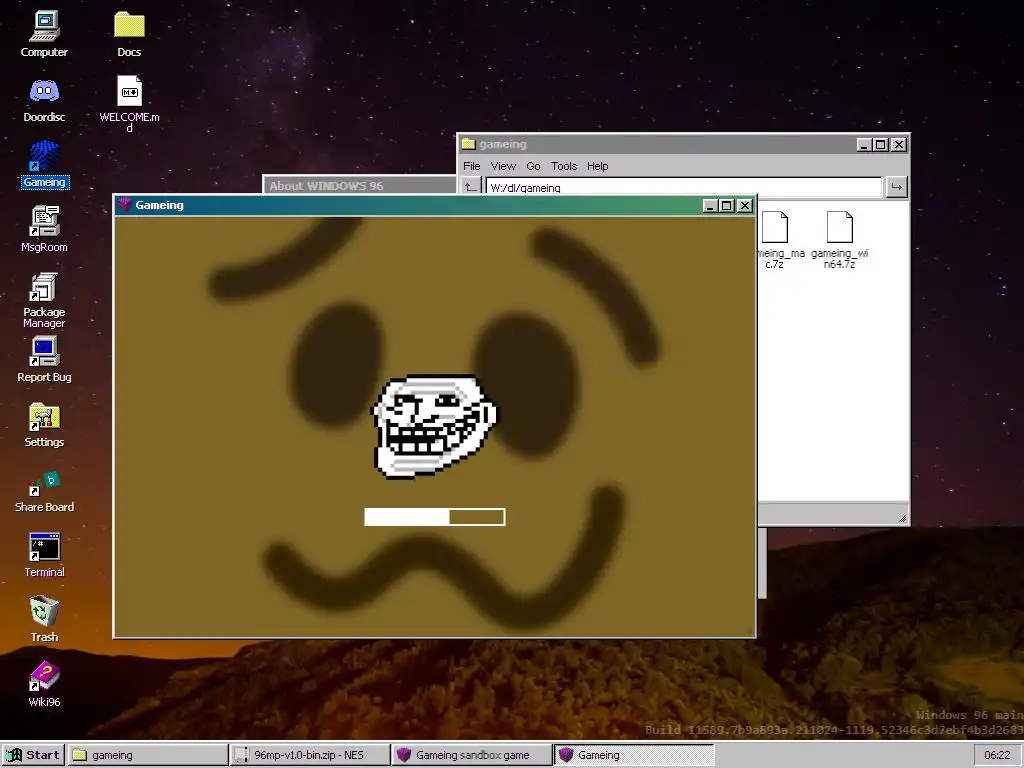Screen dimensions: 1024x768
Task: Select the active Gameing taskbar button
Action: click(x=634, y=755)
